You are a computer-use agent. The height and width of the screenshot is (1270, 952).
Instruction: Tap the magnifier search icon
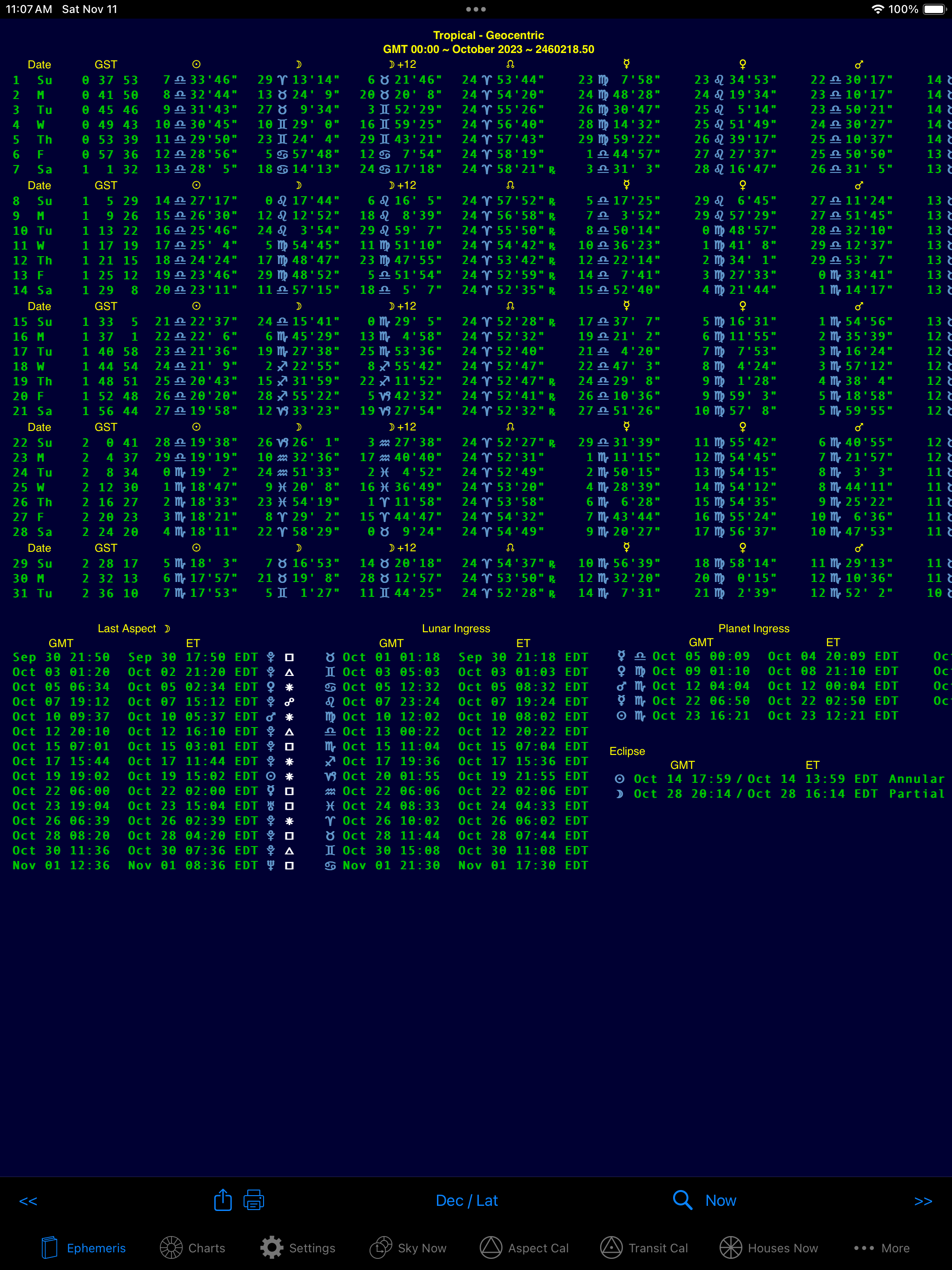point(682,1200)
